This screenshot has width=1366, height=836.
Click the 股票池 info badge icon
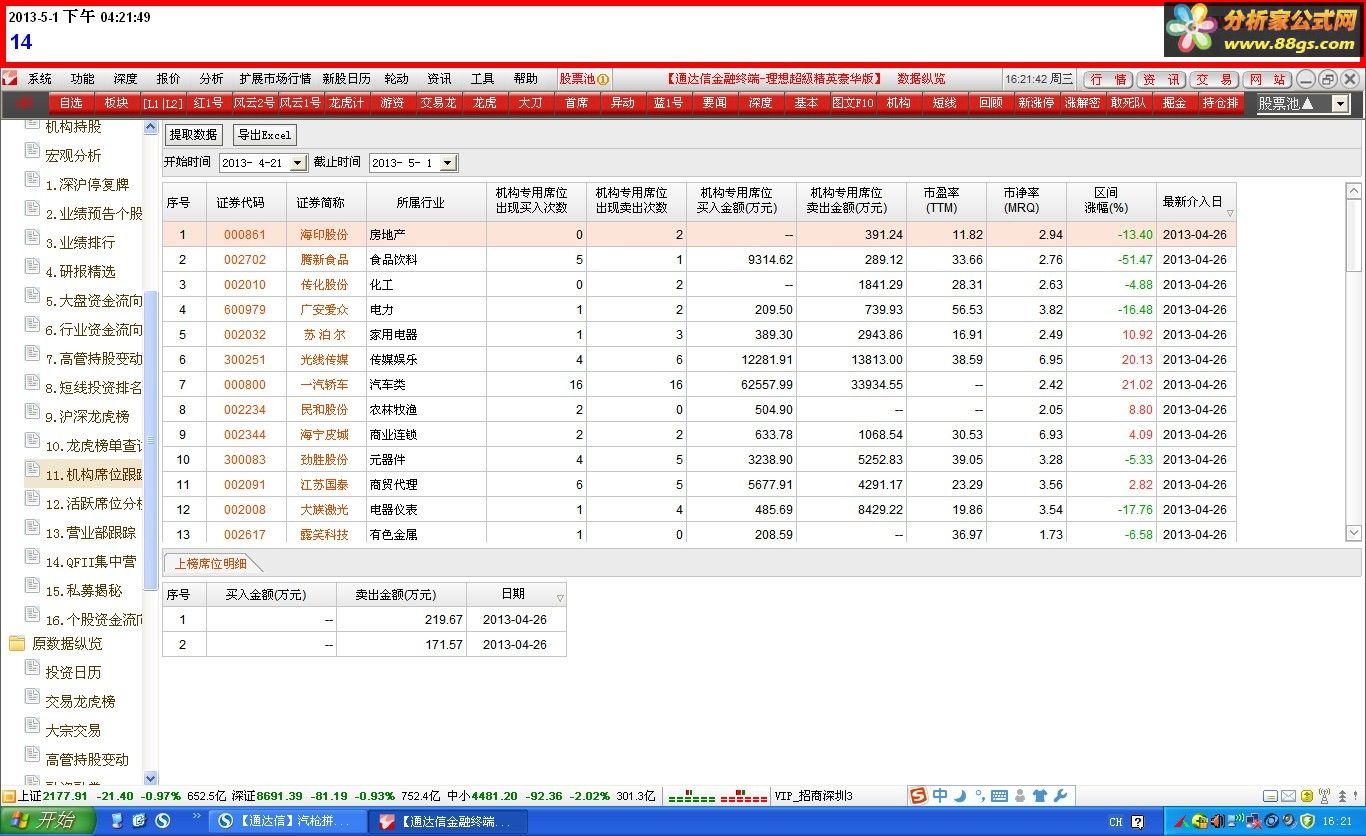pos(604,79)
